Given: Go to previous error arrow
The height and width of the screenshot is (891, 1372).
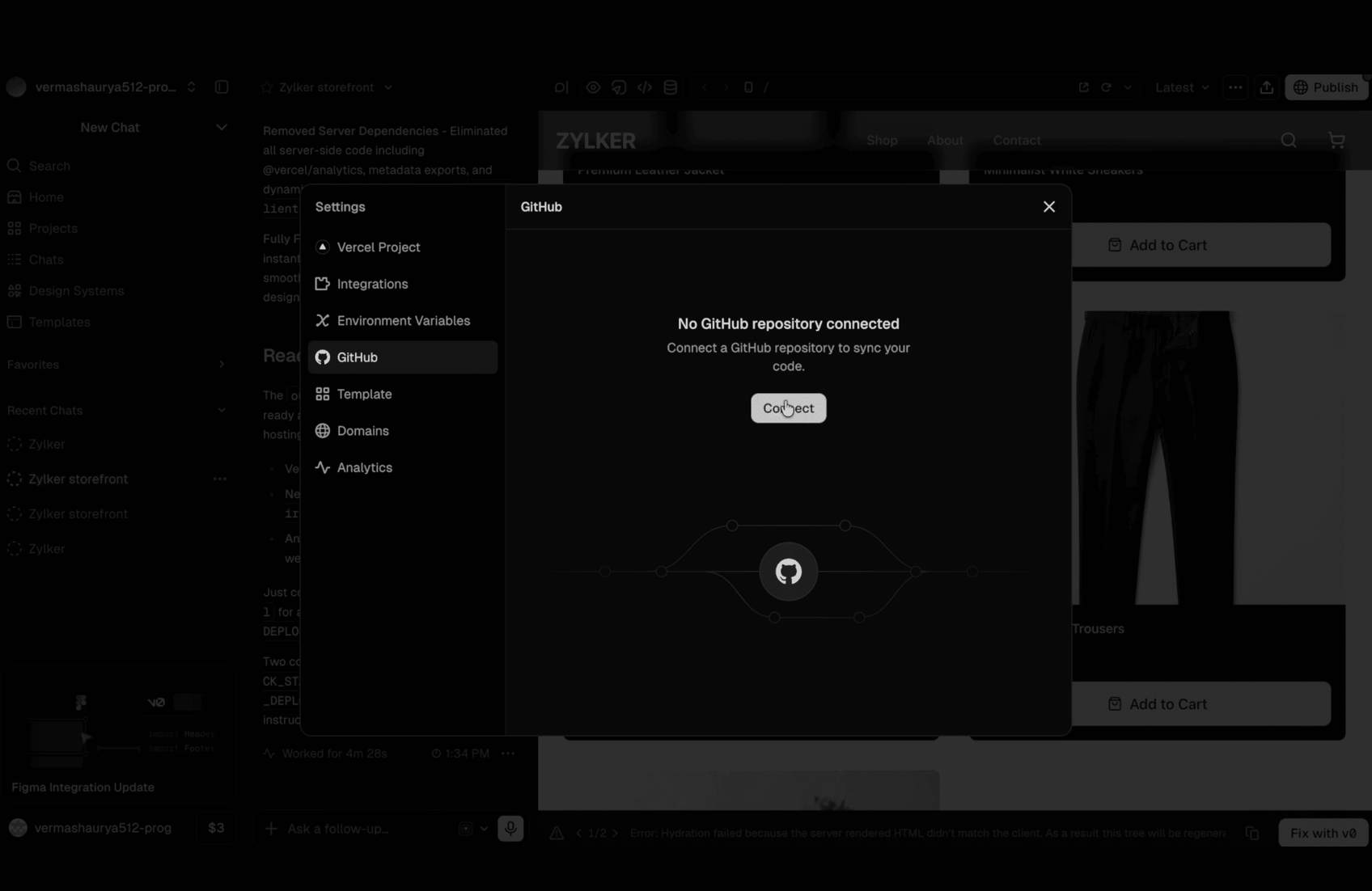Looking at the screenshot, I should tap(578, 834).
